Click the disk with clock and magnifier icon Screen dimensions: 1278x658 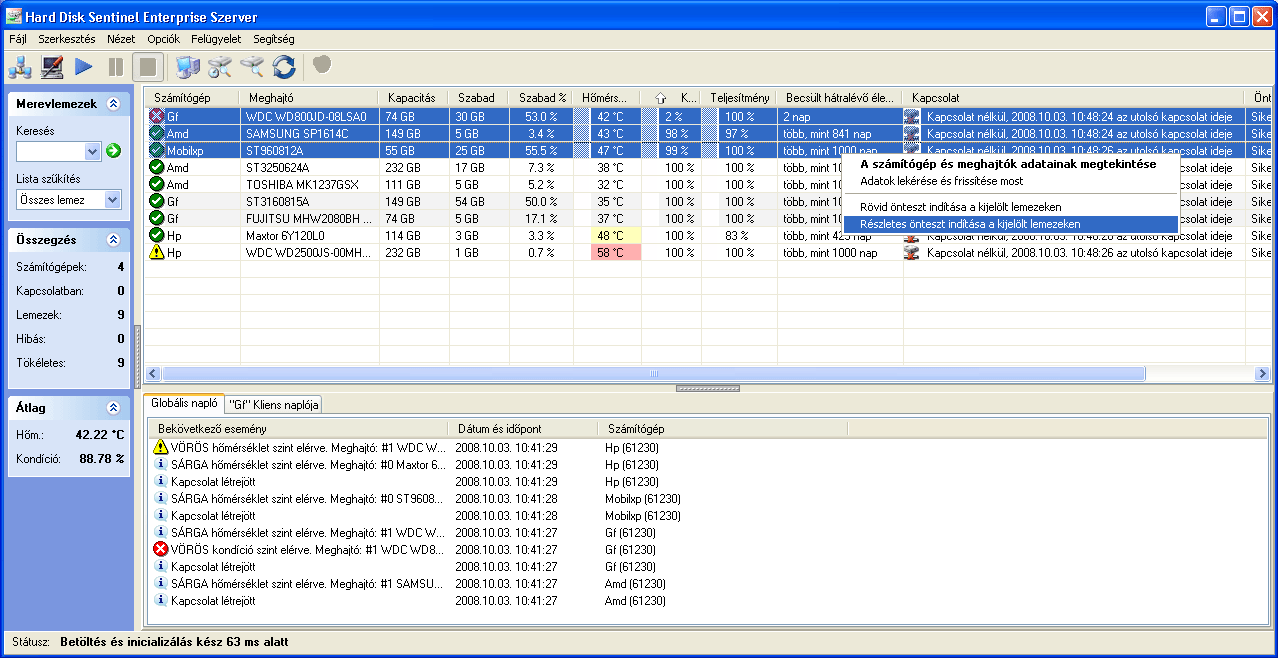coord(220,67)
